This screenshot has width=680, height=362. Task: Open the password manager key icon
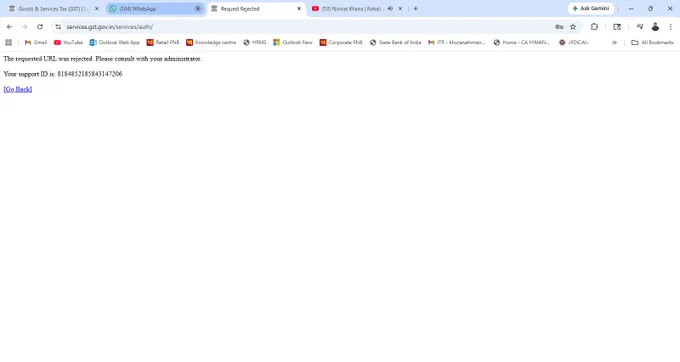coord(559,27)
